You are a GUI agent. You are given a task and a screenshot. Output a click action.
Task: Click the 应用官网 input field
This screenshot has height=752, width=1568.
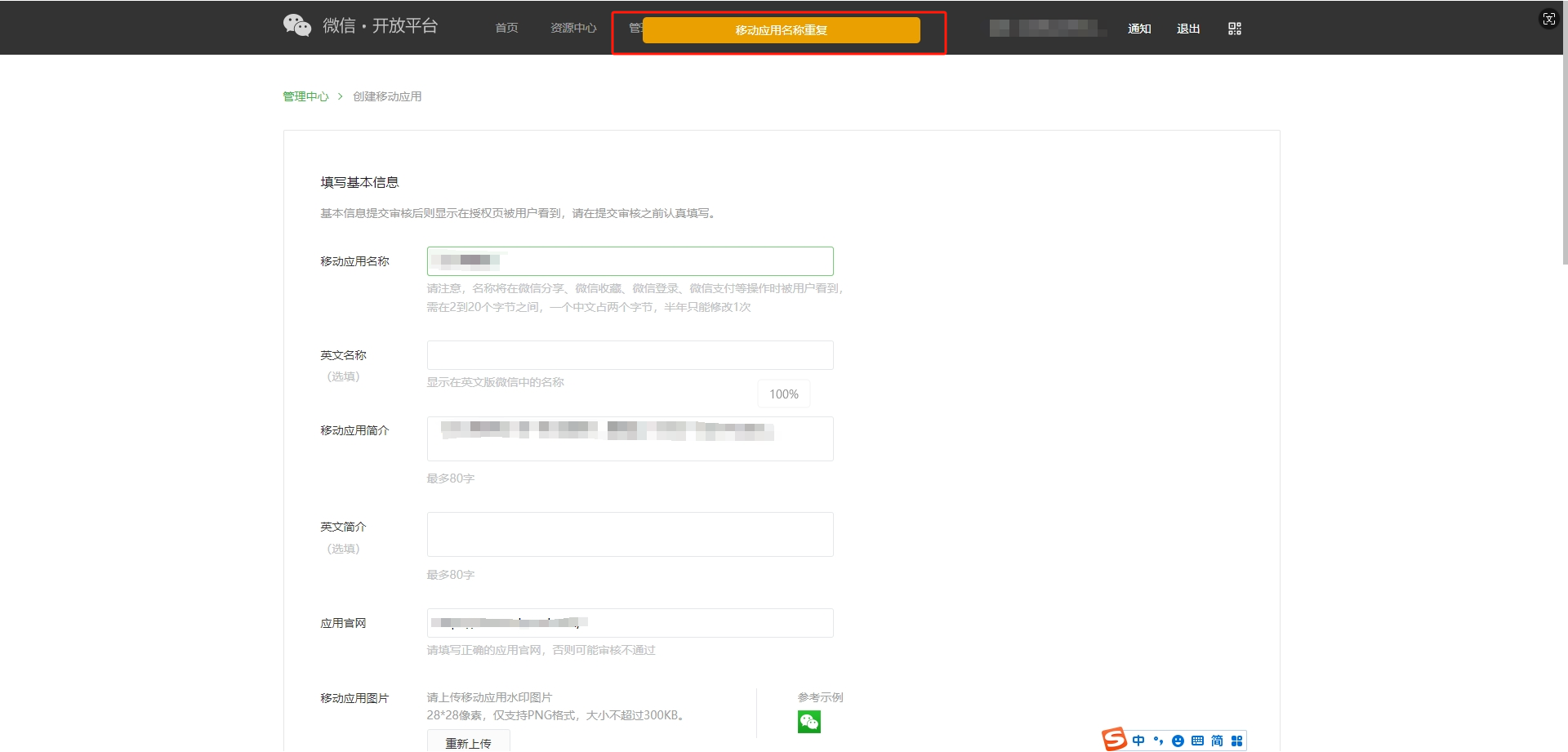[x=630, y=623]
